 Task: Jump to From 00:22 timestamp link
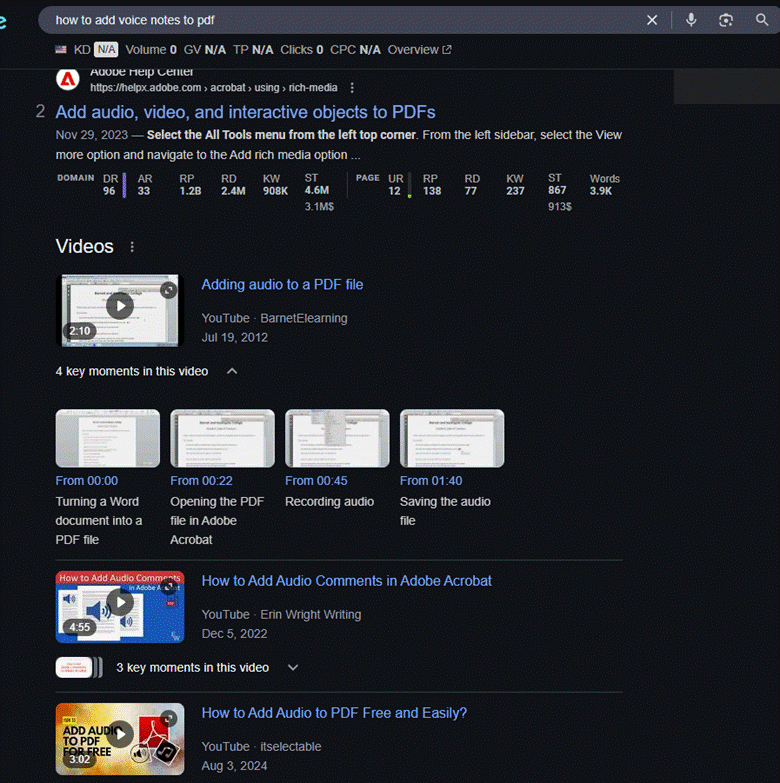click(201, 481)
